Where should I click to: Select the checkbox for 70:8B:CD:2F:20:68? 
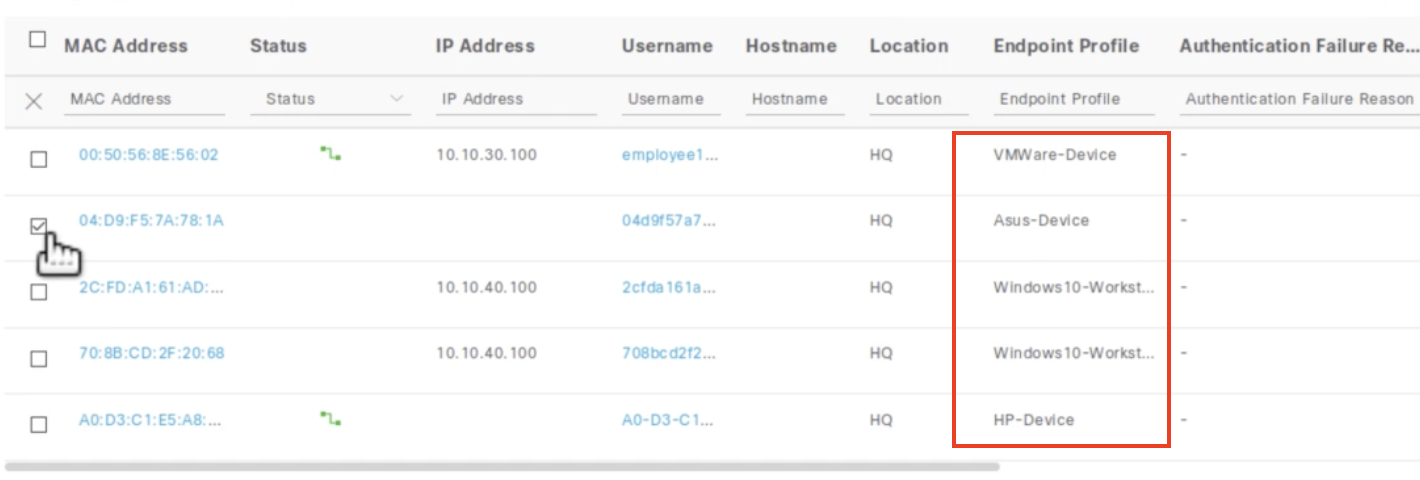click(x=38, y=358)
